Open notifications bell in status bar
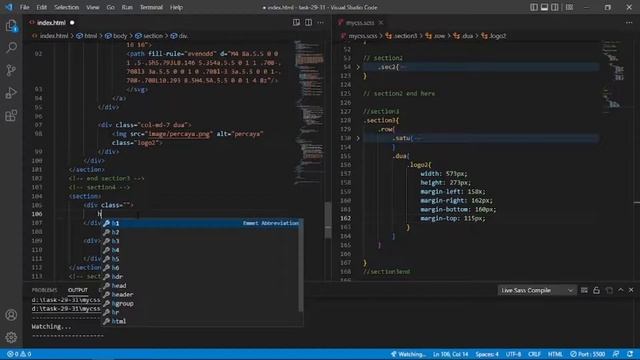This screenshot has height=360, width=640. [x=630, y=354]
